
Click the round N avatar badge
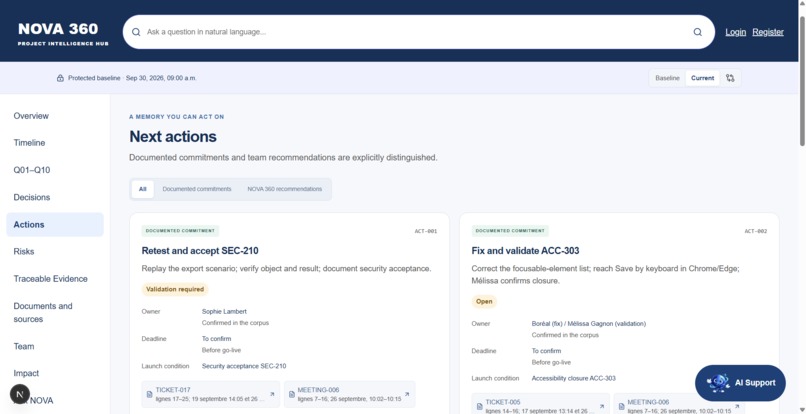tap(20, 394)
